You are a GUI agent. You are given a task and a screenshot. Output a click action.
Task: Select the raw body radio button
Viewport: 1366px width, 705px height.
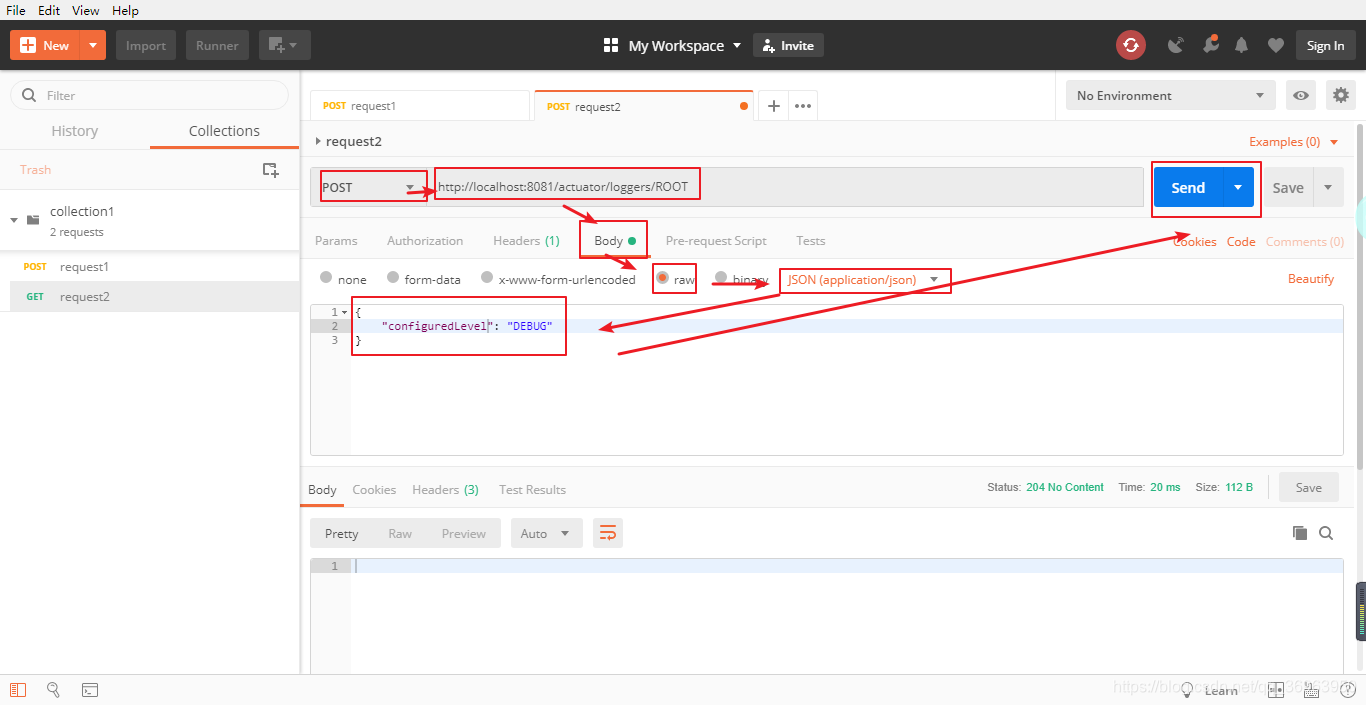pos(662,278)
